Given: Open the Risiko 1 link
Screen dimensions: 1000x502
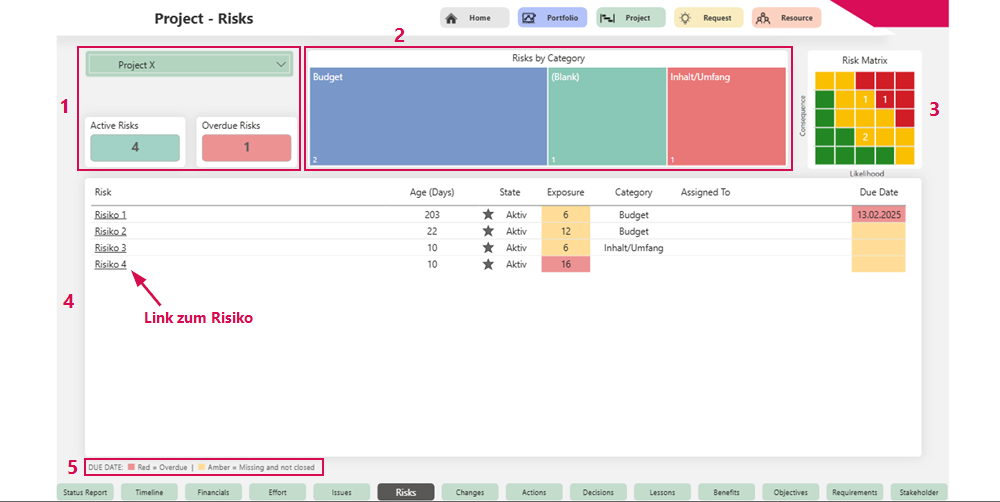Looking at the screenshot, I should (110, 215).
